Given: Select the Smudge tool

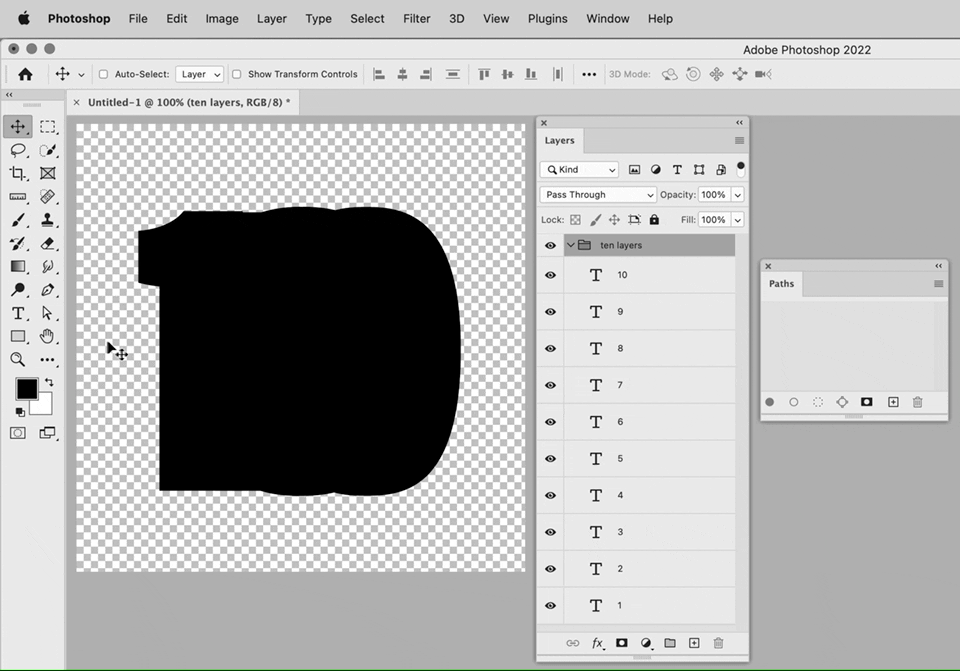Looking at the screenshot, I should click(x=47, y=266).
